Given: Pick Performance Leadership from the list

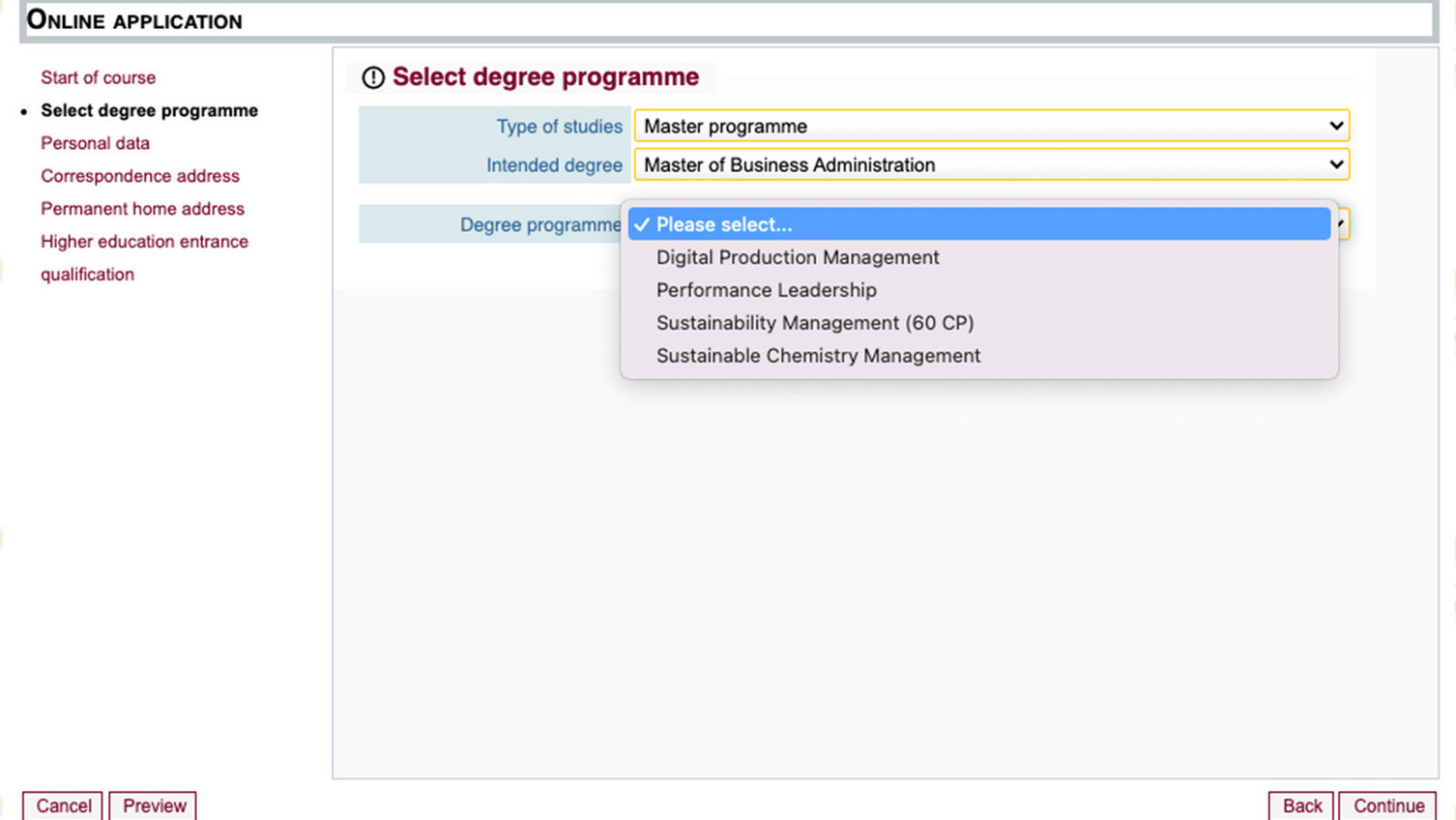Looking at the screenshot, I should (x=766, y=290).
